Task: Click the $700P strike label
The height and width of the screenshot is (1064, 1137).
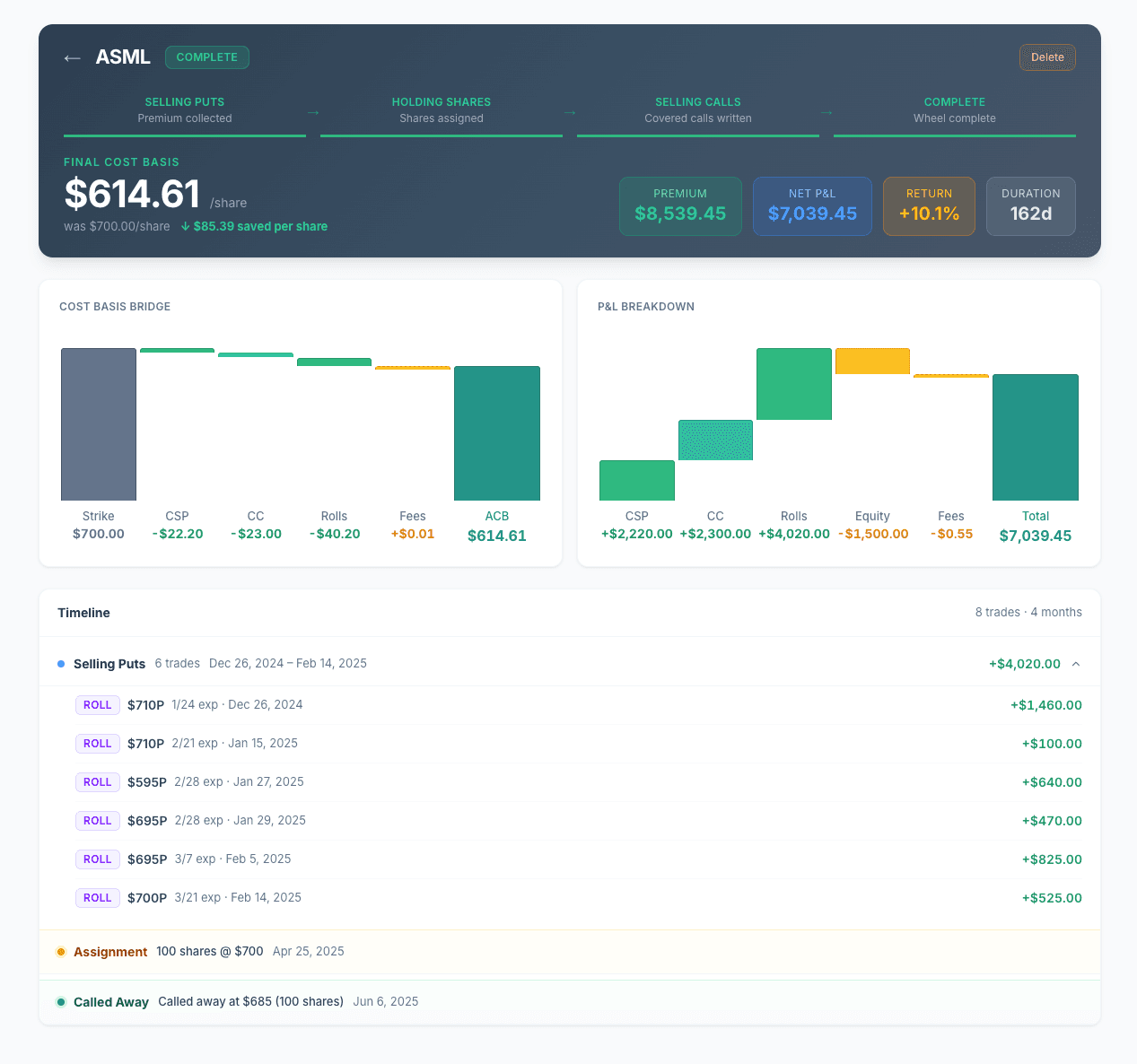Action: click(147, 898)
